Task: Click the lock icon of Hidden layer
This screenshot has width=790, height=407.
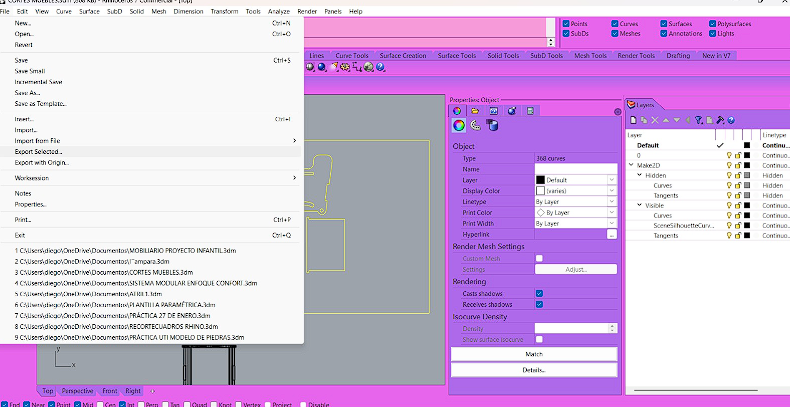Action: click(x=738, y=175)
